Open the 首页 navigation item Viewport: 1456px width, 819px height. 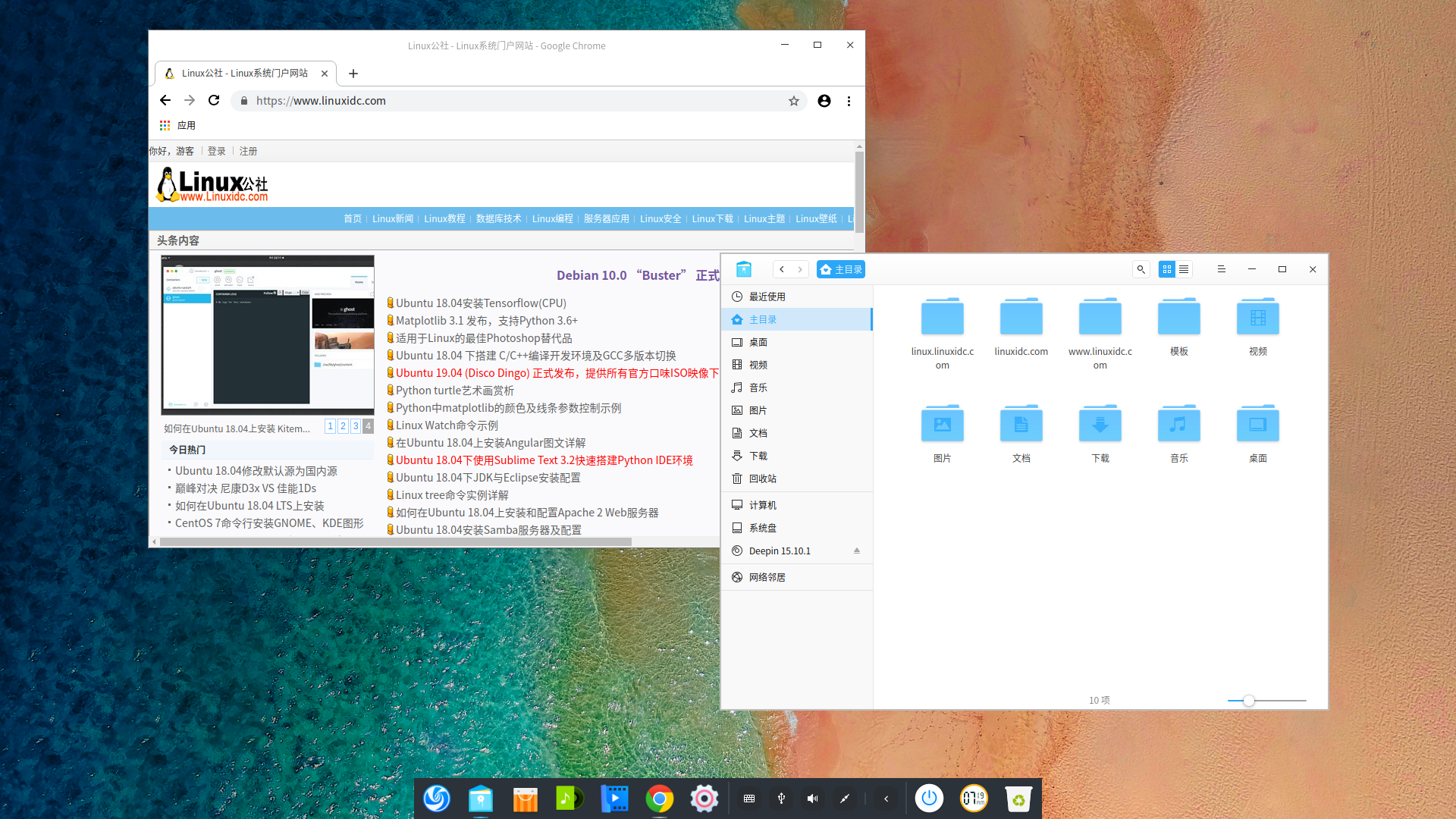[x=353, y=218]
